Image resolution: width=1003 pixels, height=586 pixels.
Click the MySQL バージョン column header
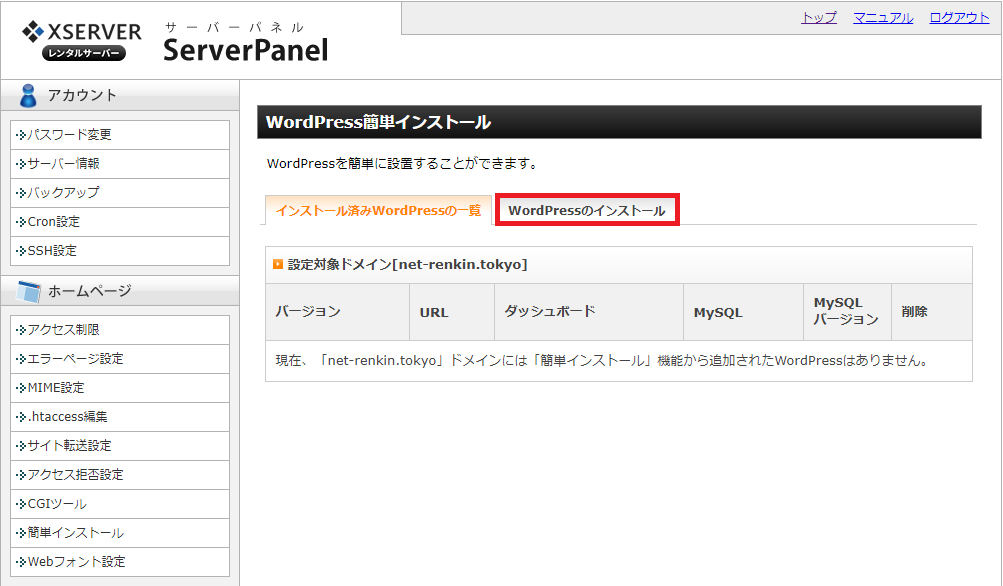846,311
